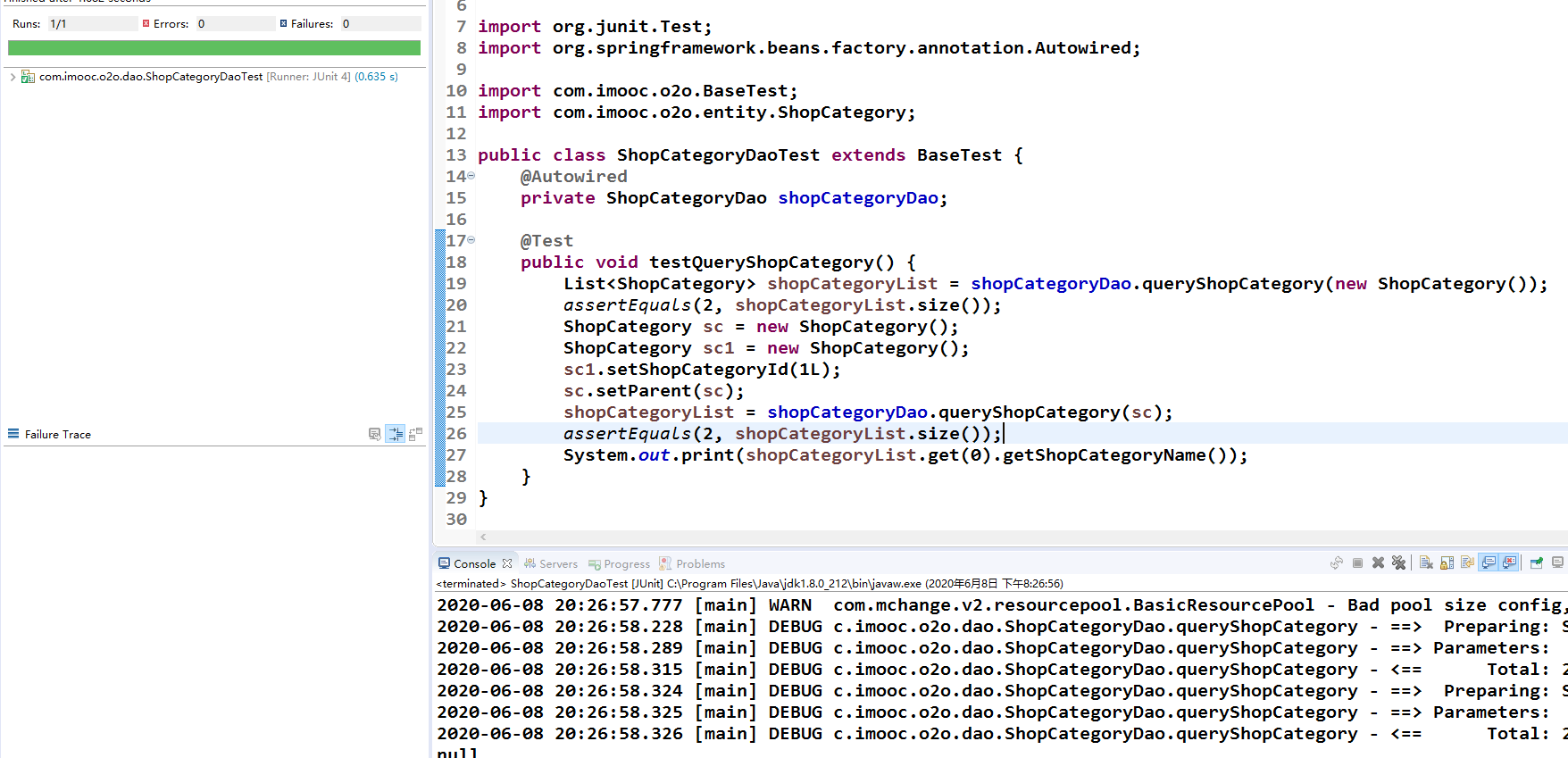1568x758 pixels.
Task: Click 'ShopCategoryDaoTest' class name on line 13
Action: point(718,155)
